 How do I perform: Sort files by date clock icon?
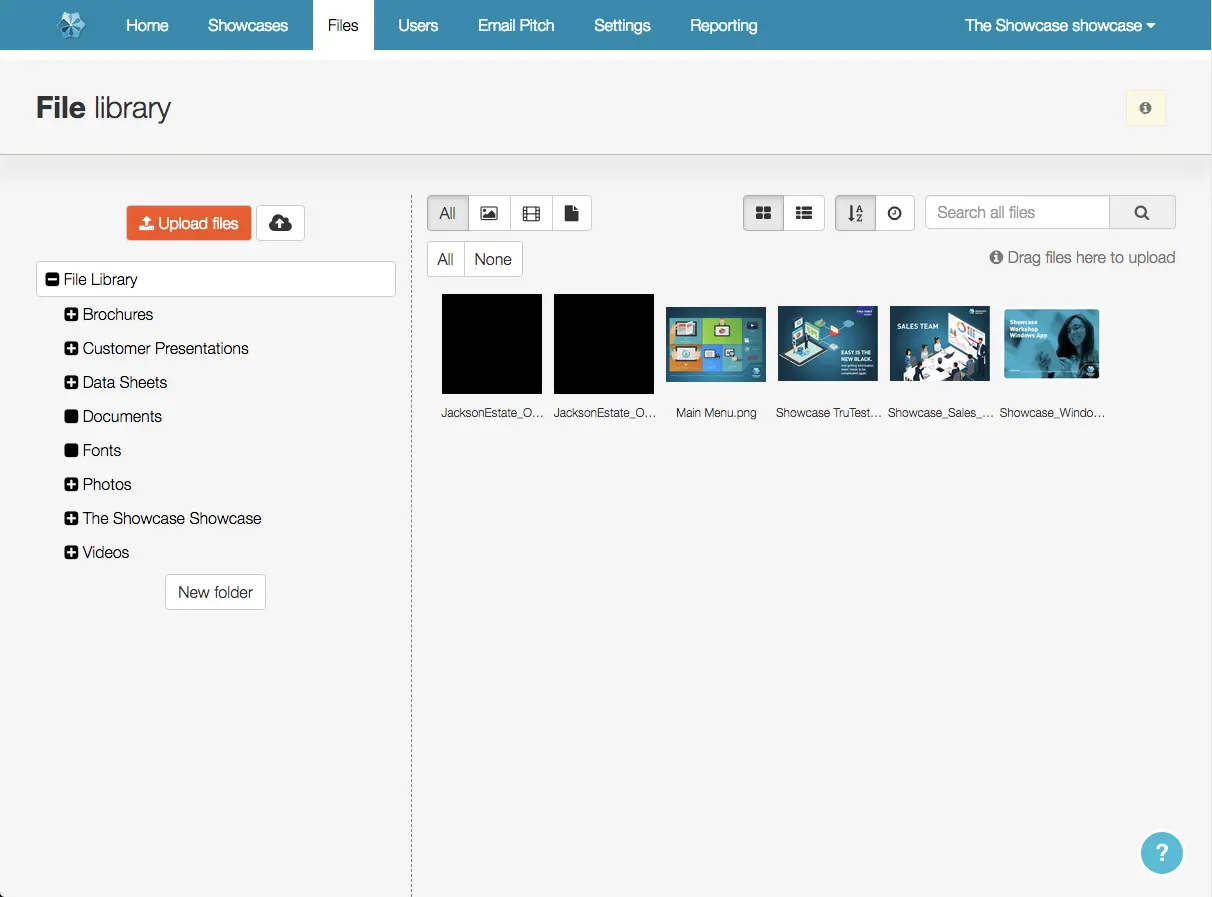pos(895,213)
